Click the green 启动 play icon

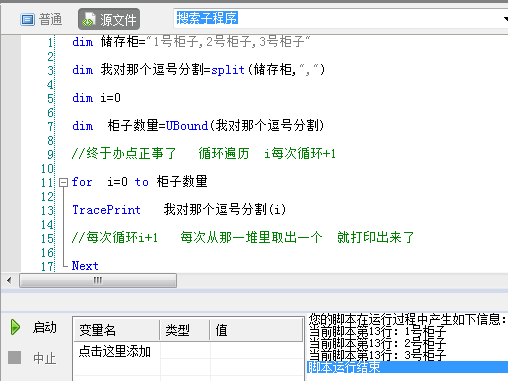click(15, 327)
